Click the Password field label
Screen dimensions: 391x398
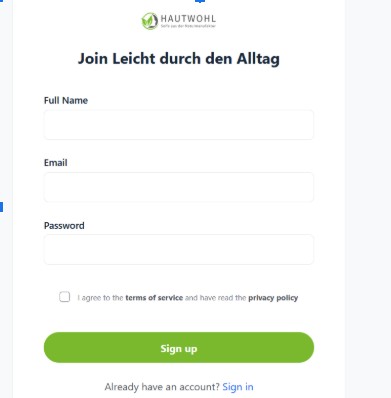coord(64,226)
